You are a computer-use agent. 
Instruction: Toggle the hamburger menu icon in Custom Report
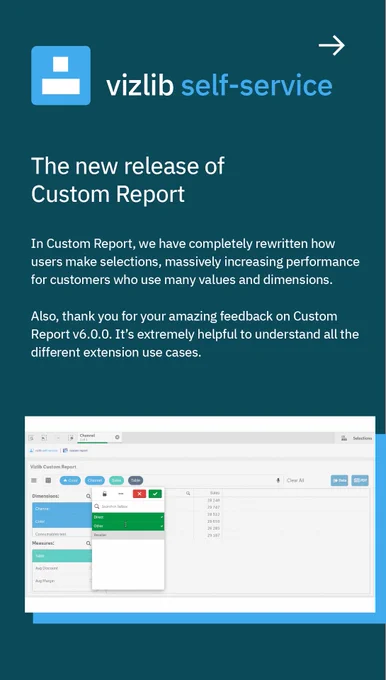[x=34, y=481]
